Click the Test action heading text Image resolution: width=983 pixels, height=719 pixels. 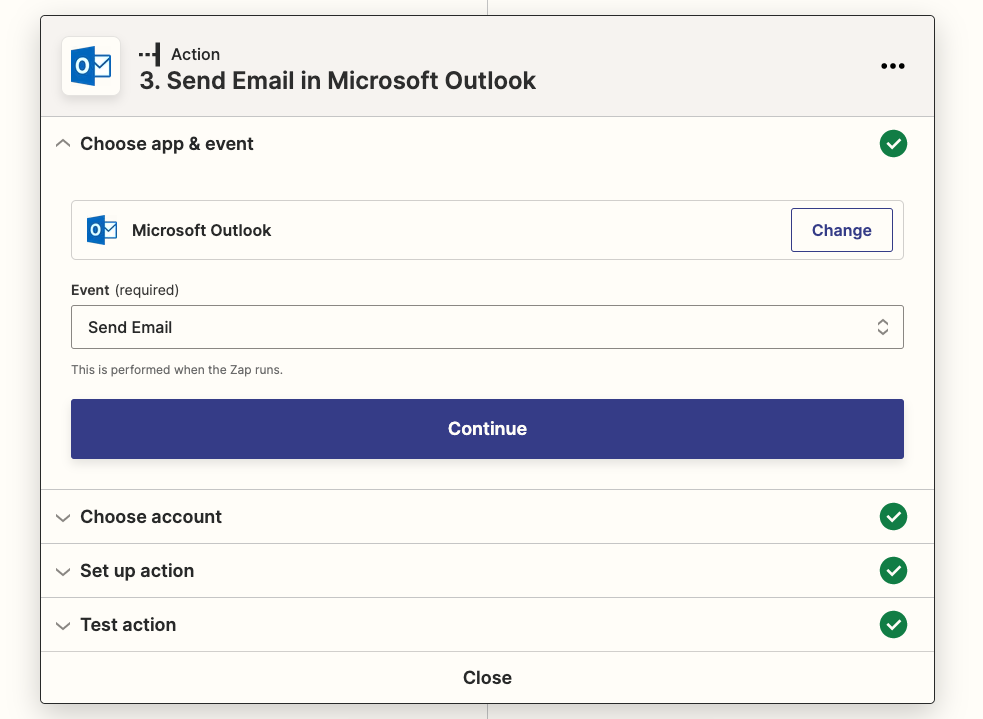(129, 624)
